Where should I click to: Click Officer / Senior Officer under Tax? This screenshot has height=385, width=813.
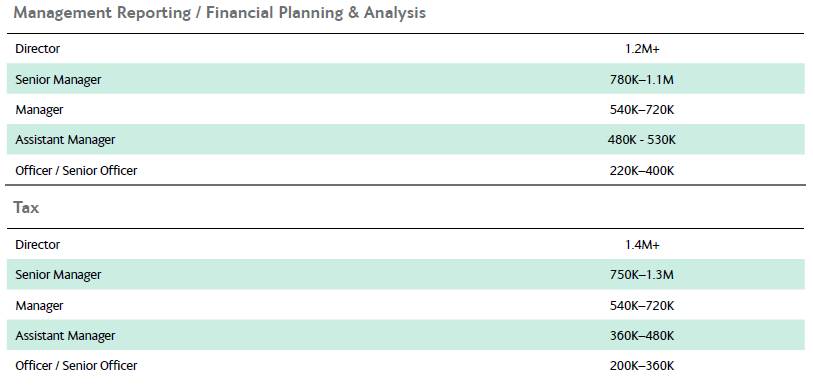tap(76, 365)
